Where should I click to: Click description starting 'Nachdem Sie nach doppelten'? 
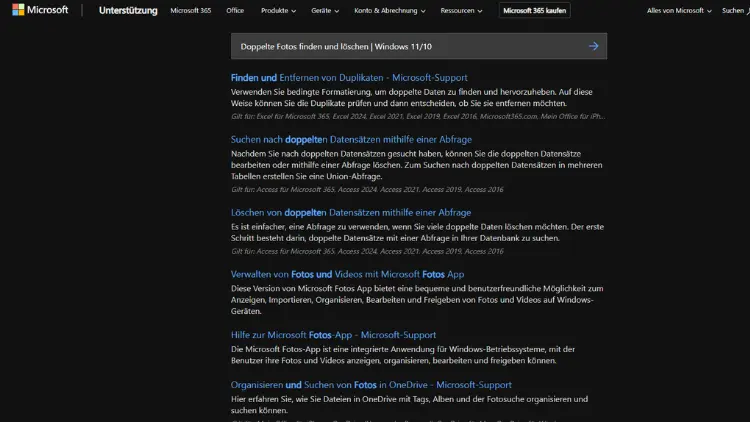[417, 165]
